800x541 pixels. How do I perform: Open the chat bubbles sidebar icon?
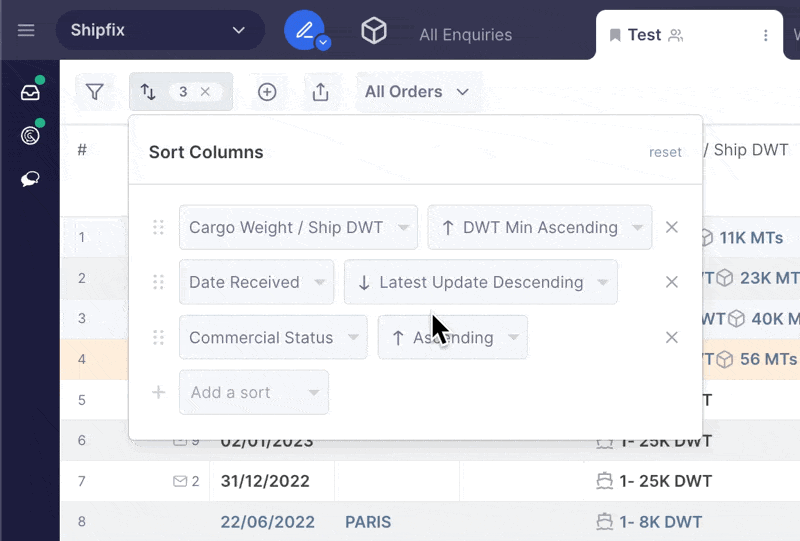click(30, 179)
